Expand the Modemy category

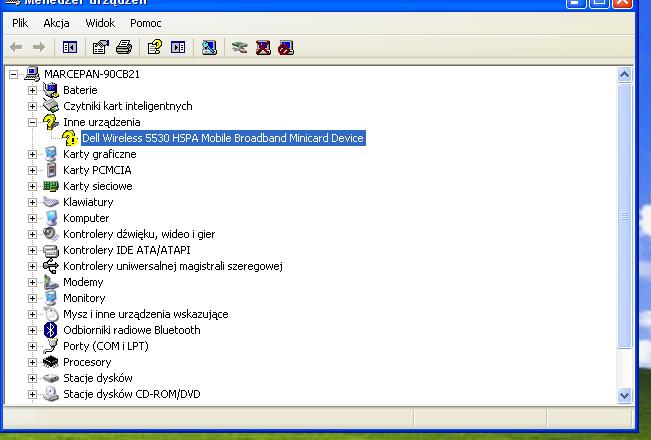point(32,282)
